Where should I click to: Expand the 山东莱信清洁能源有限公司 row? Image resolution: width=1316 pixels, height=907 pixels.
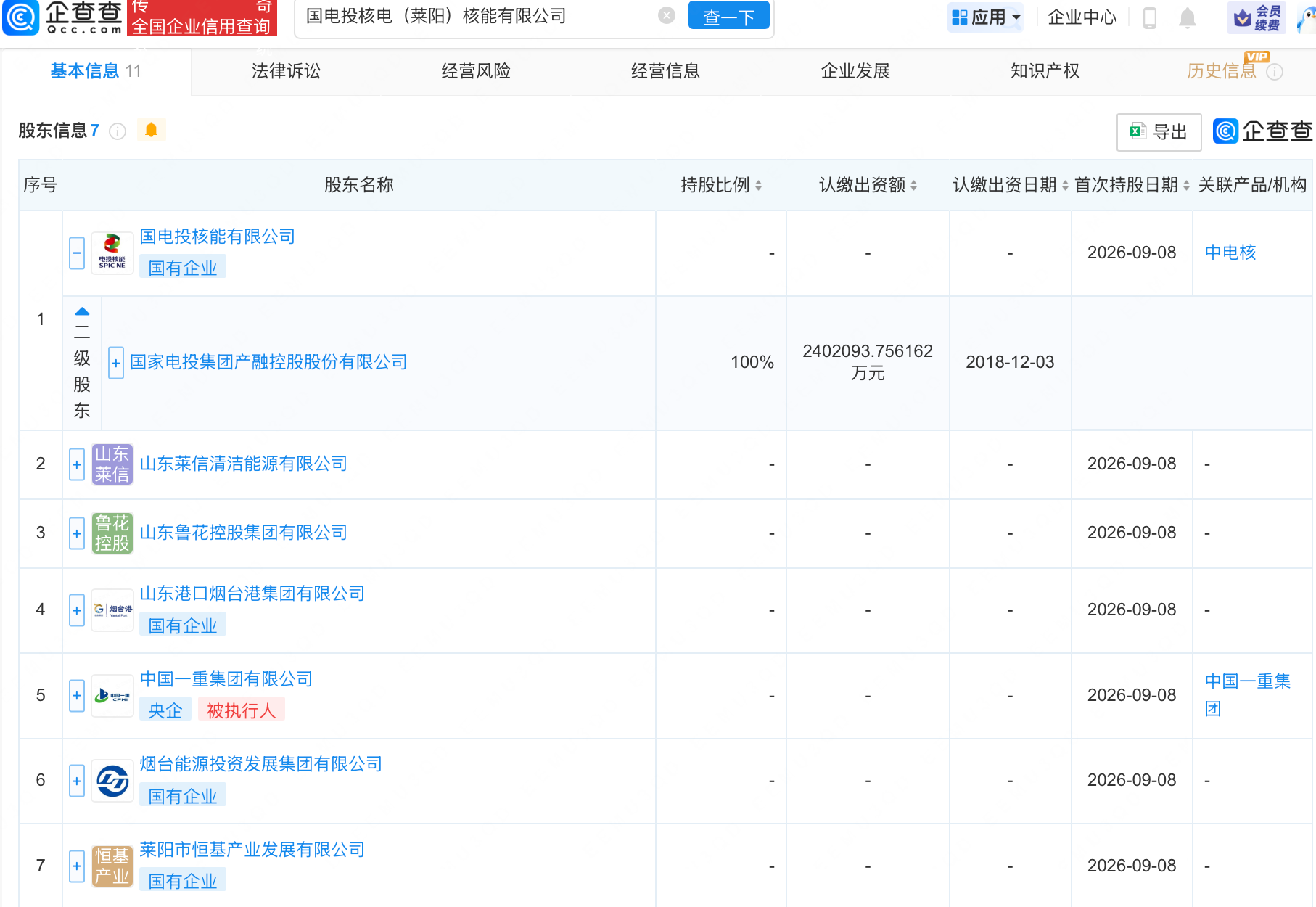point(77,464)
